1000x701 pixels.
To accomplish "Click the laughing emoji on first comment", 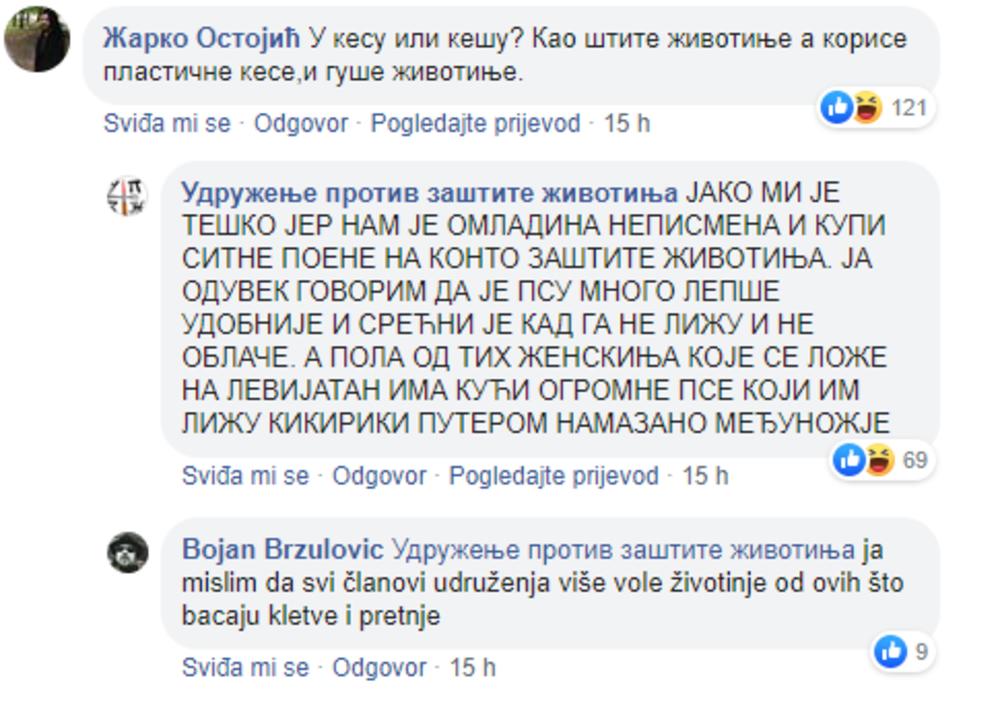I will [866, 107].
